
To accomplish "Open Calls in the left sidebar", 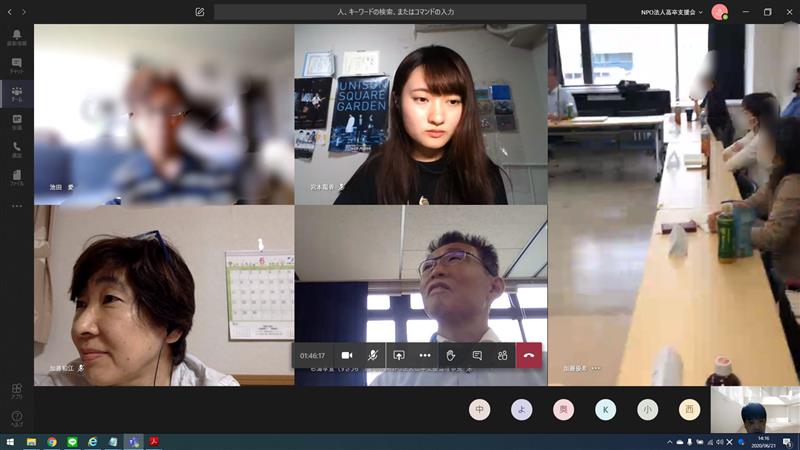I will (16, 150).
